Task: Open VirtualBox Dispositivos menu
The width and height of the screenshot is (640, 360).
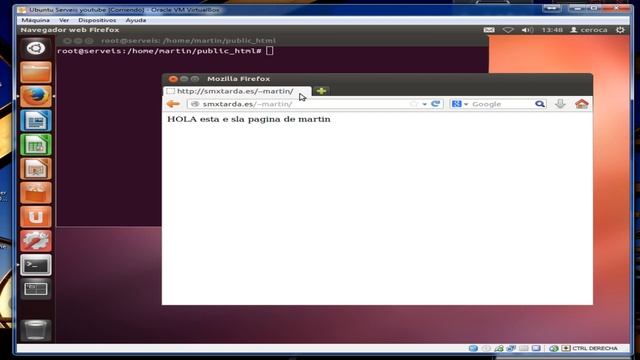Action: pyautogui.click(x=97, y=20)
